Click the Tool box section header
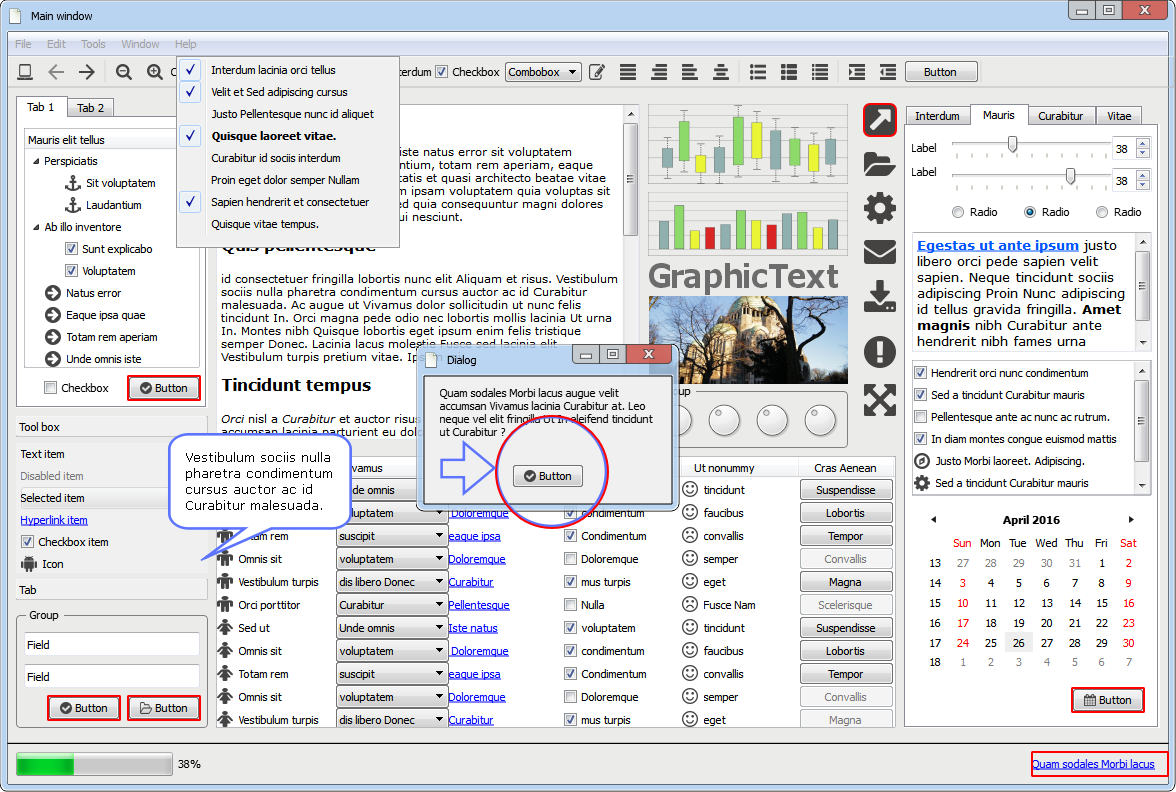The width and height of the screenshot is (1176, 792). pyautogui.click(x=111, y=427)
